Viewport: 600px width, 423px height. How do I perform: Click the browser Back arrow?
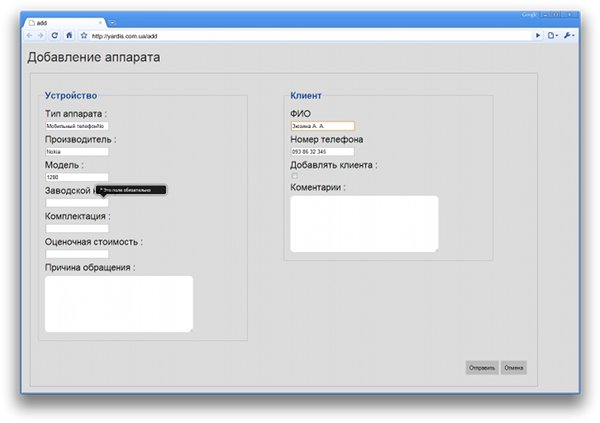(29, 35)
